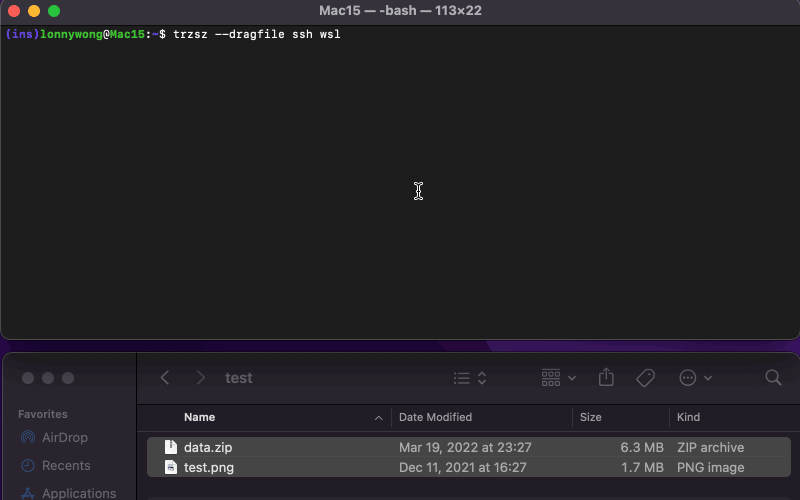Select AirDrop in the Finder sidebar

(x=65, y=437)
